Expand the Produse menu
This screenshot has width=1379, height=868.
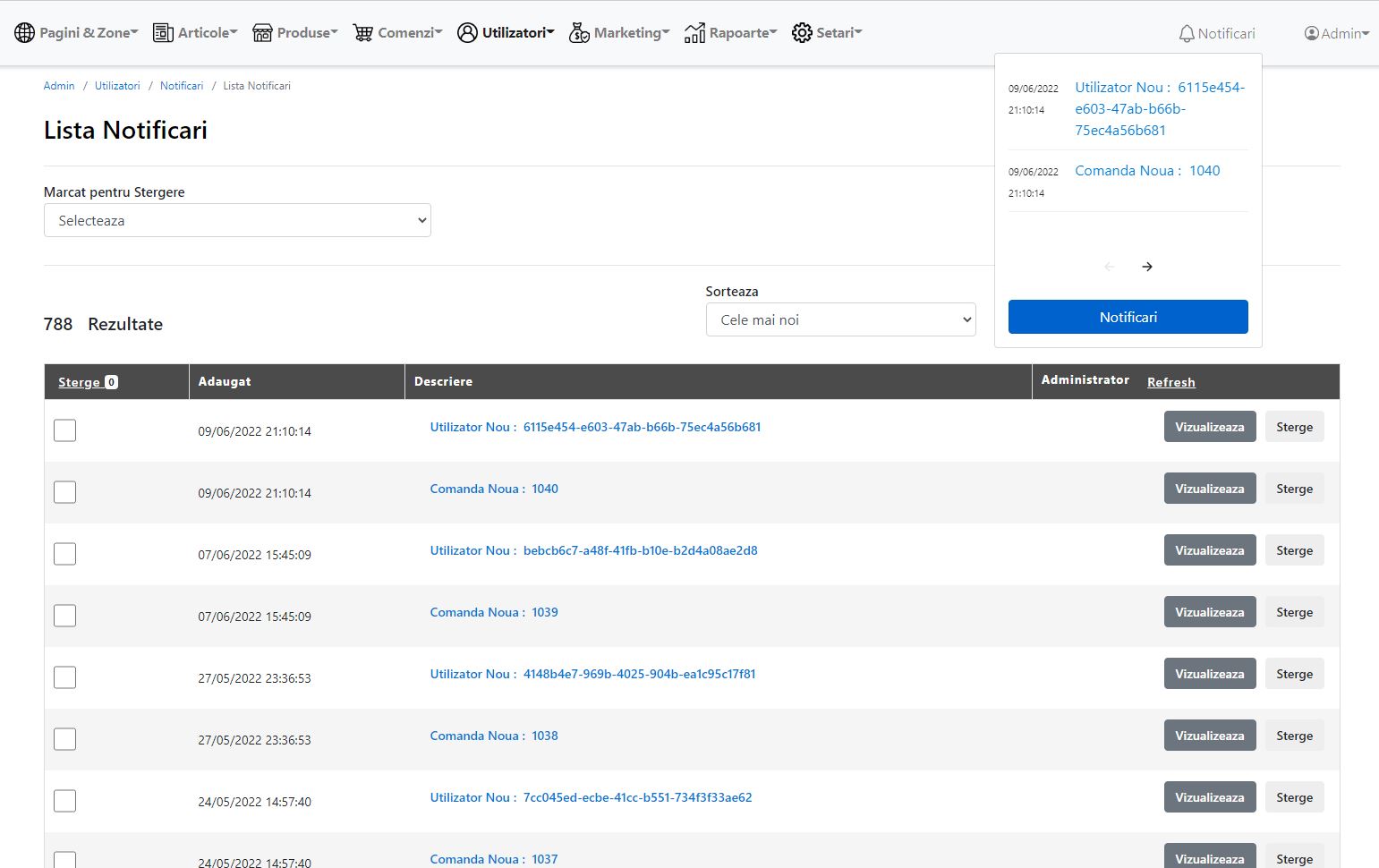pyautogui.click(x=295, y=33)
